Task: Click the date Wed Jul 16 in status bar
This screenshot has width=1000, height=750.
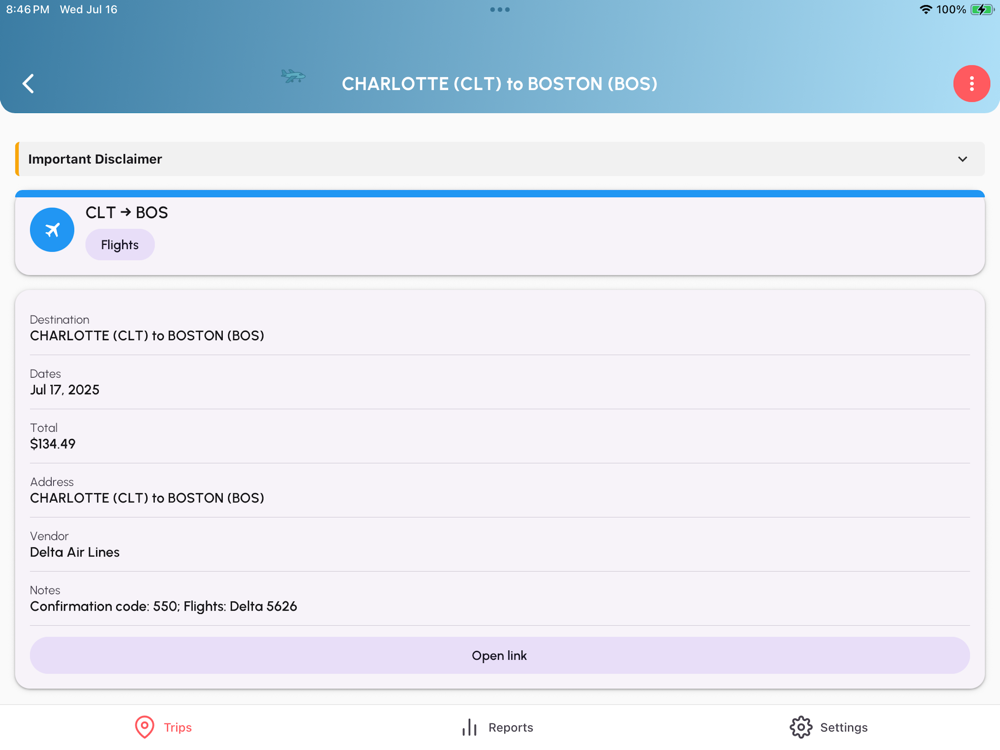Action: [x=89, y=10]
